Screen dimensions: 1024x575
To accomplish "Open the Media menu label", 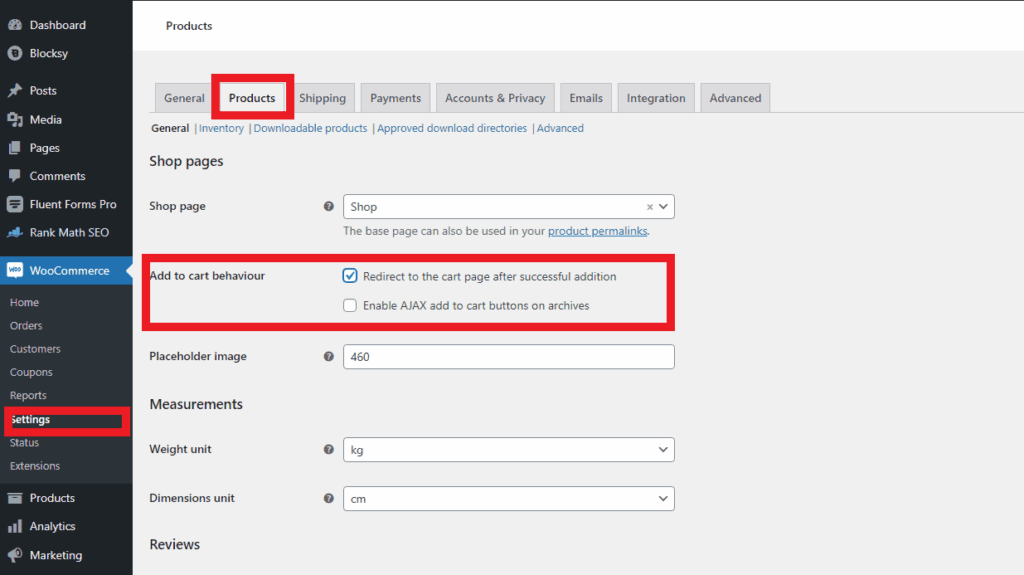I will point(46,120).
